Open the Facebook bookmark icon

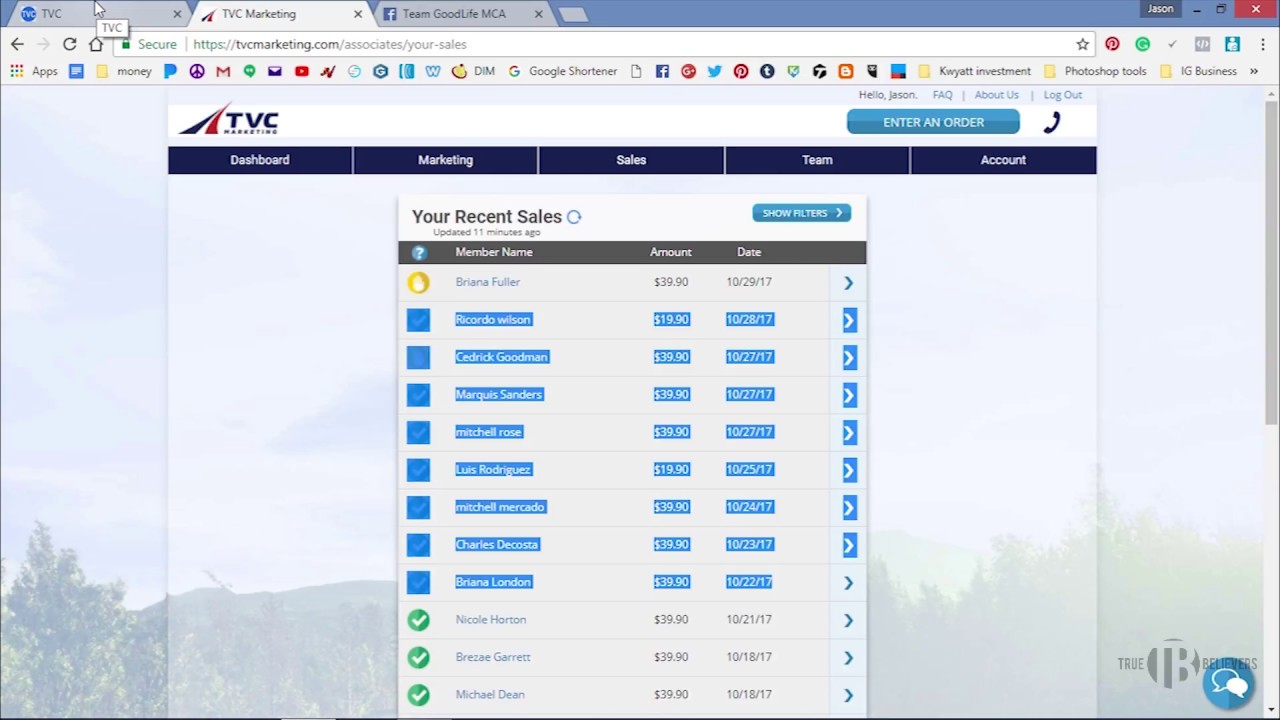662,71
